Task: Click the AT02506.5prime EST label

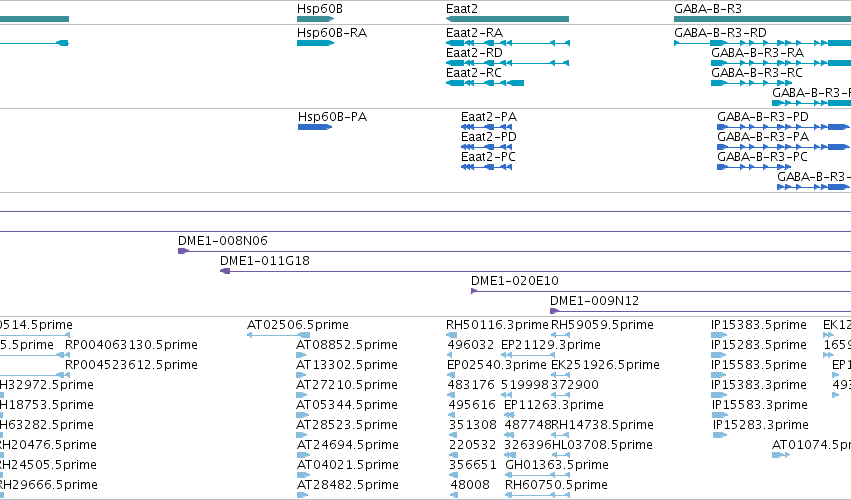Action: click(298, 325)
